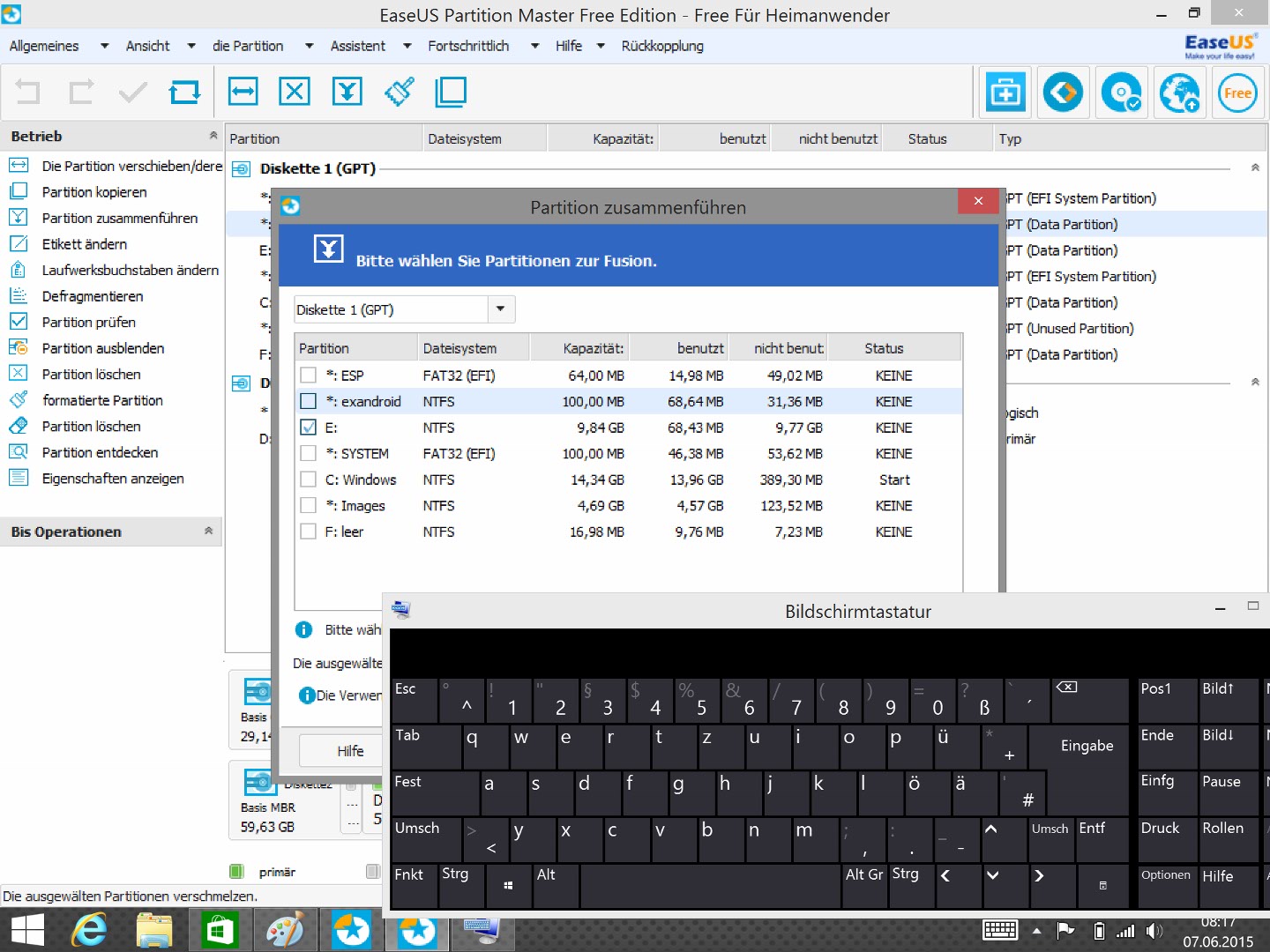Click the disc with checkmark icon in the top toolbar
Image resolution: width=1270 pixels, height=952 pixels.
[1121, 92]
